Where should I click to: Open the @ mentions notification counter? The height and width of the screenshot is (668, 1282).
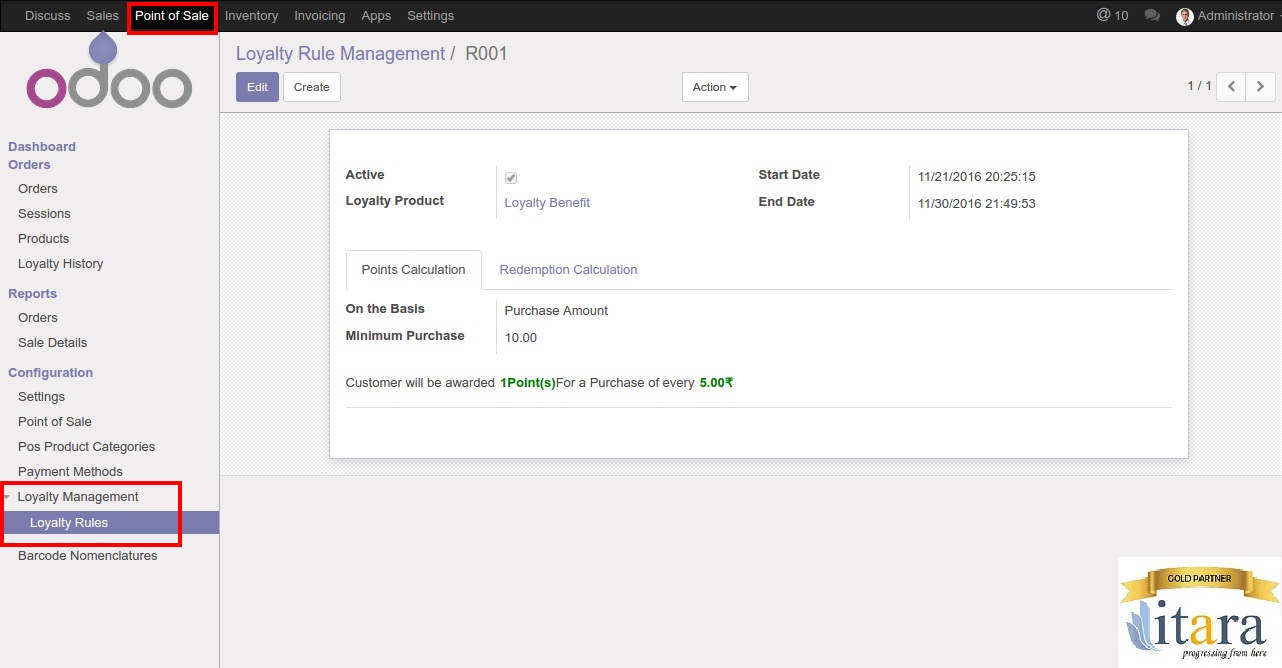[x=1112, y=15]
